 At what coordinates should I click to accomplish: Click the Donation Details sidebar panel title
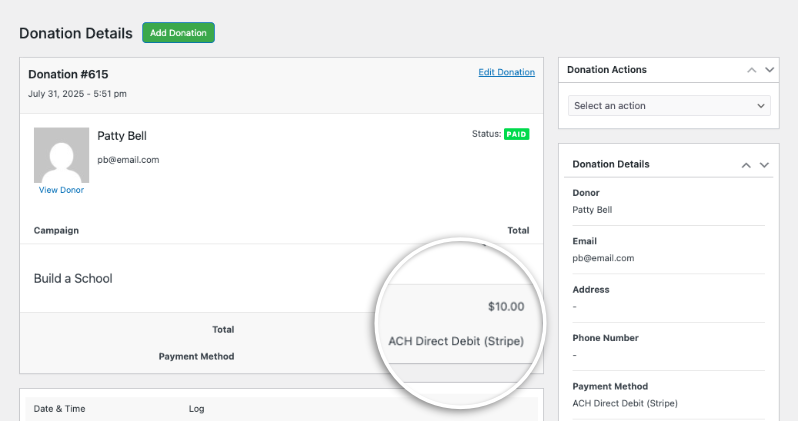pos(611,164)
